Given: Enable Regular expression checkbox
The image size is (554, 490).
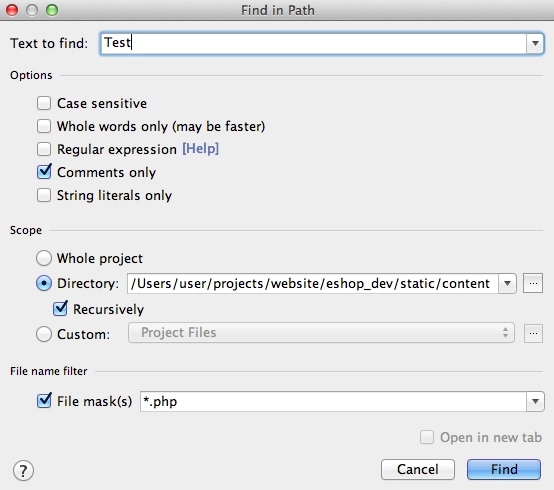Looking at the screenshot, I should 44,149.
